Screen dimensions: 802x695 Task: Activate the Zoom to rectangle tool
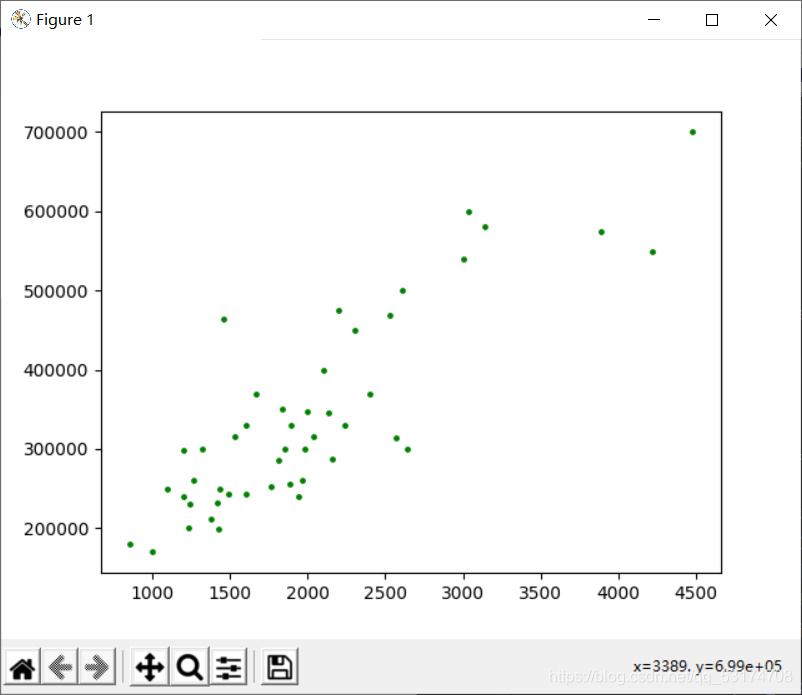coord(190,667)
